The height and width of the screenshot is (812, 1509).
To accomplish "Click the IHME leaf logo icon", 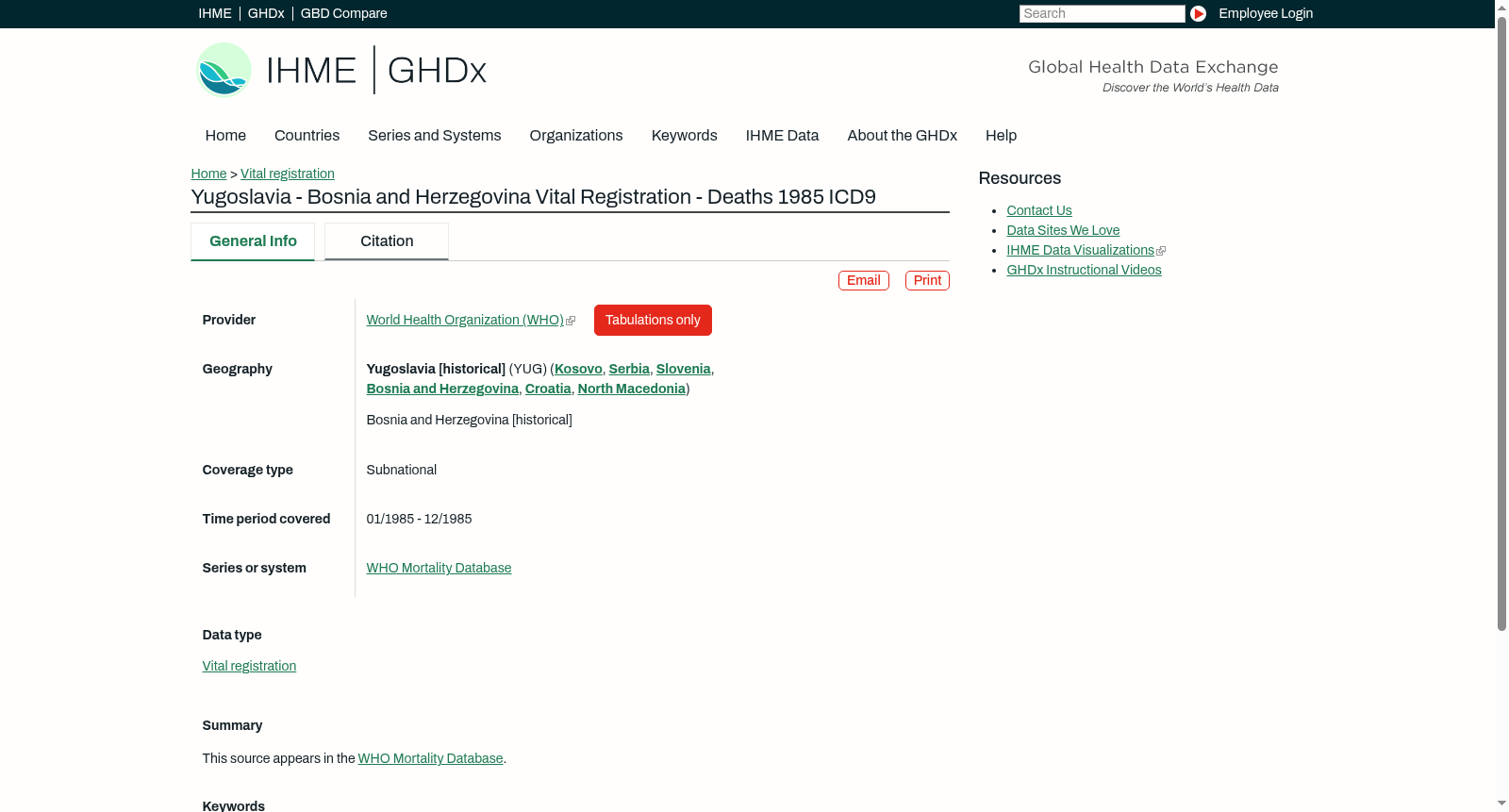I will (224, 70).
